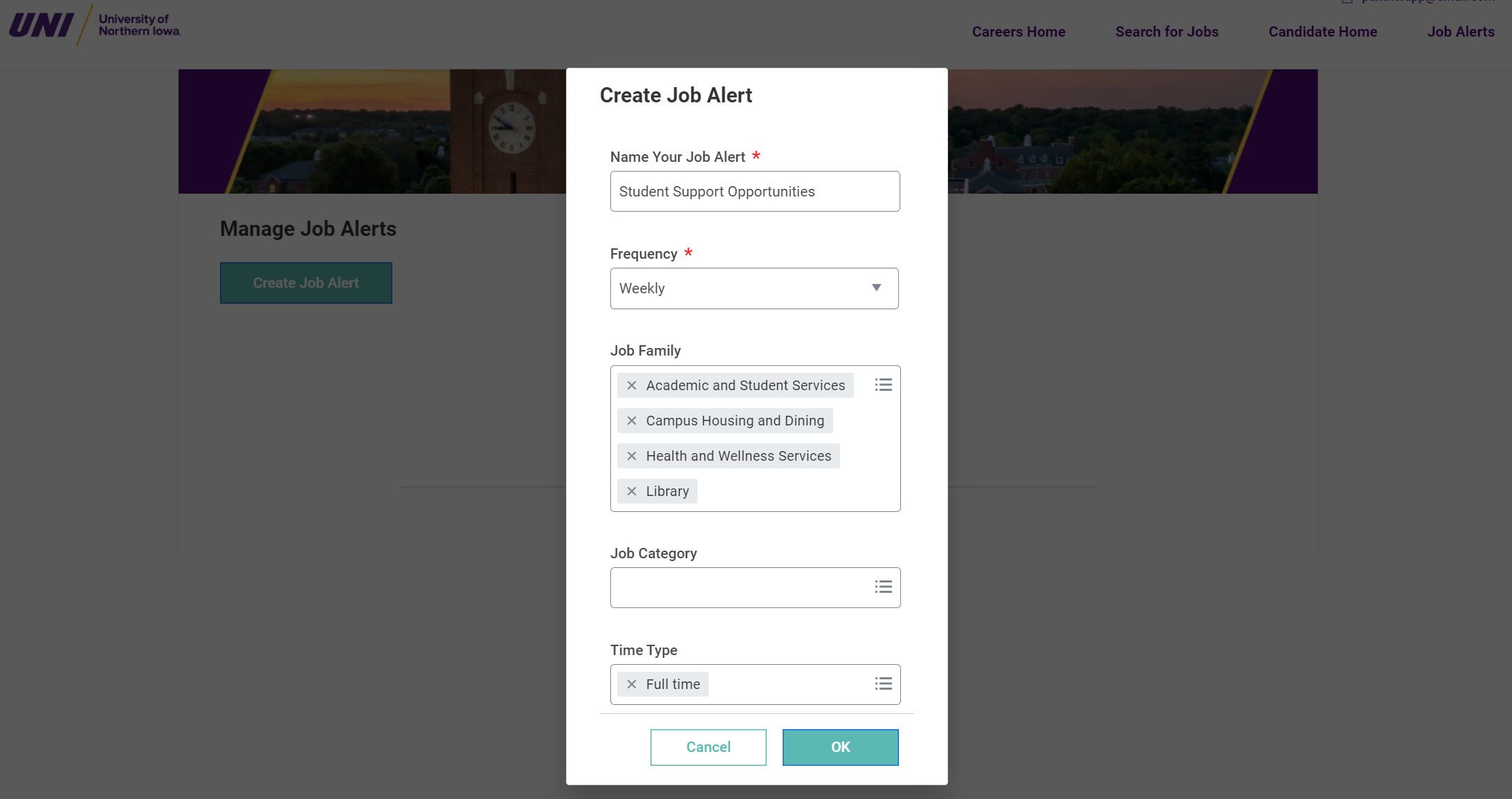Click the list icon next to Academic and Student Services
The height and width of the screenshot is (799, 1512).
883,384
